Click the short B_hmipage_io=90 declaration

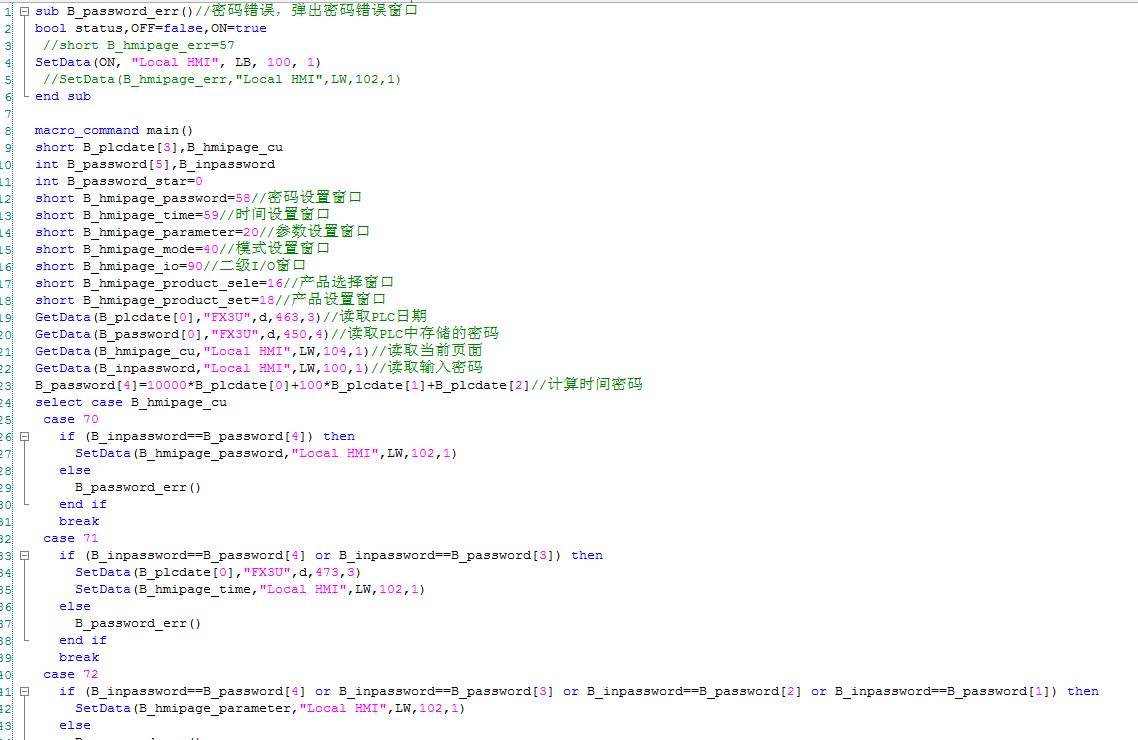point(170,266)
